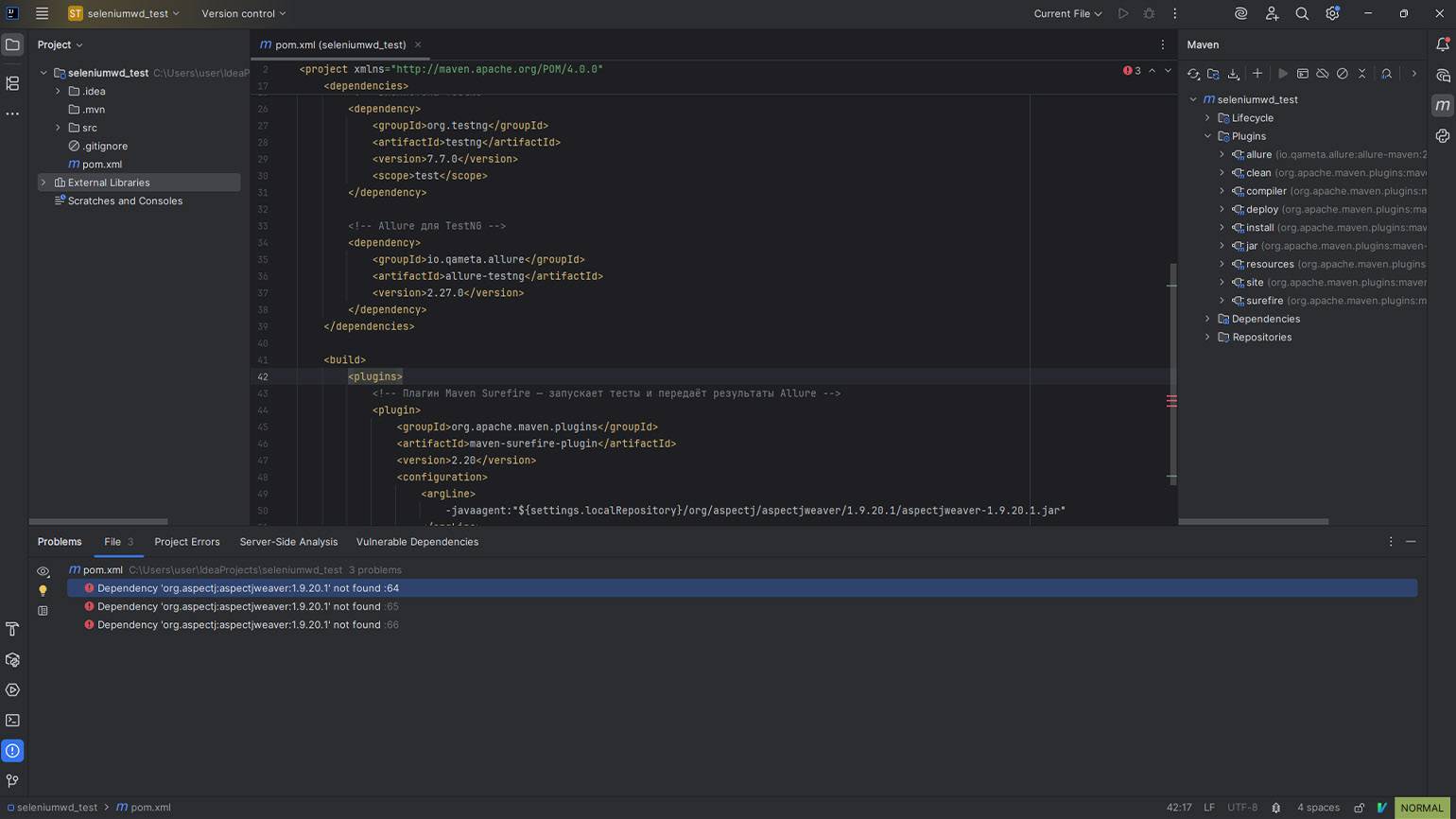
Task: Show quick fixes lightbulb in Problems
Action: tap(43, 591)
